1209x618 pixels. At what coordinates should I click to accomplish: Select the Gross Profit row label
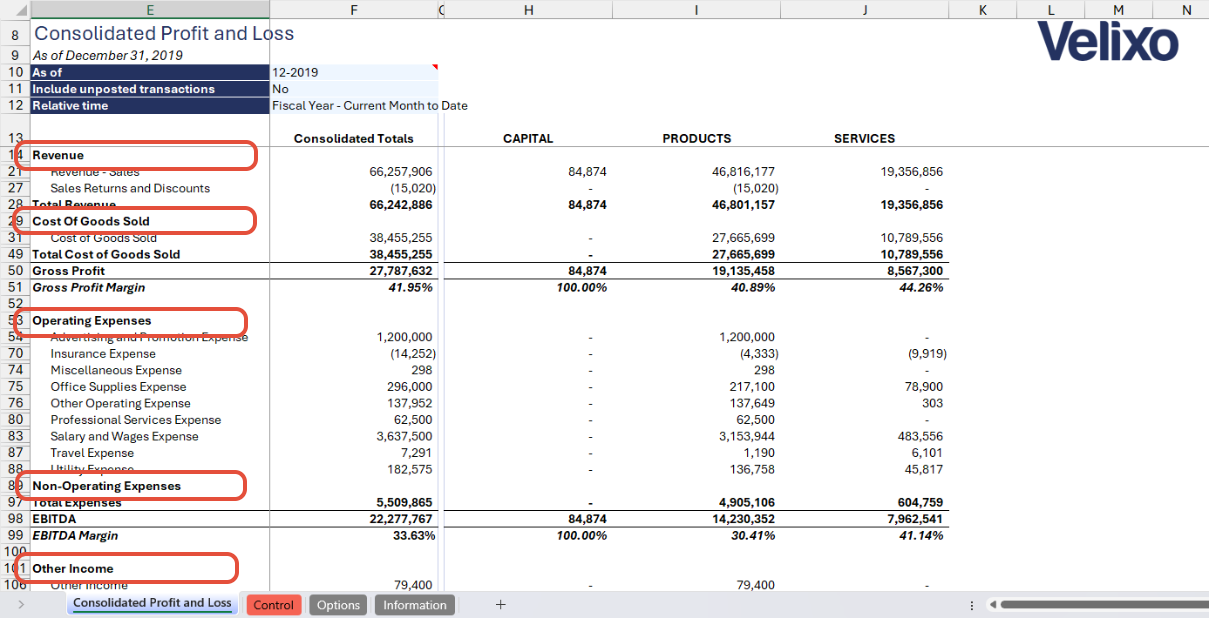coord(68,271)
